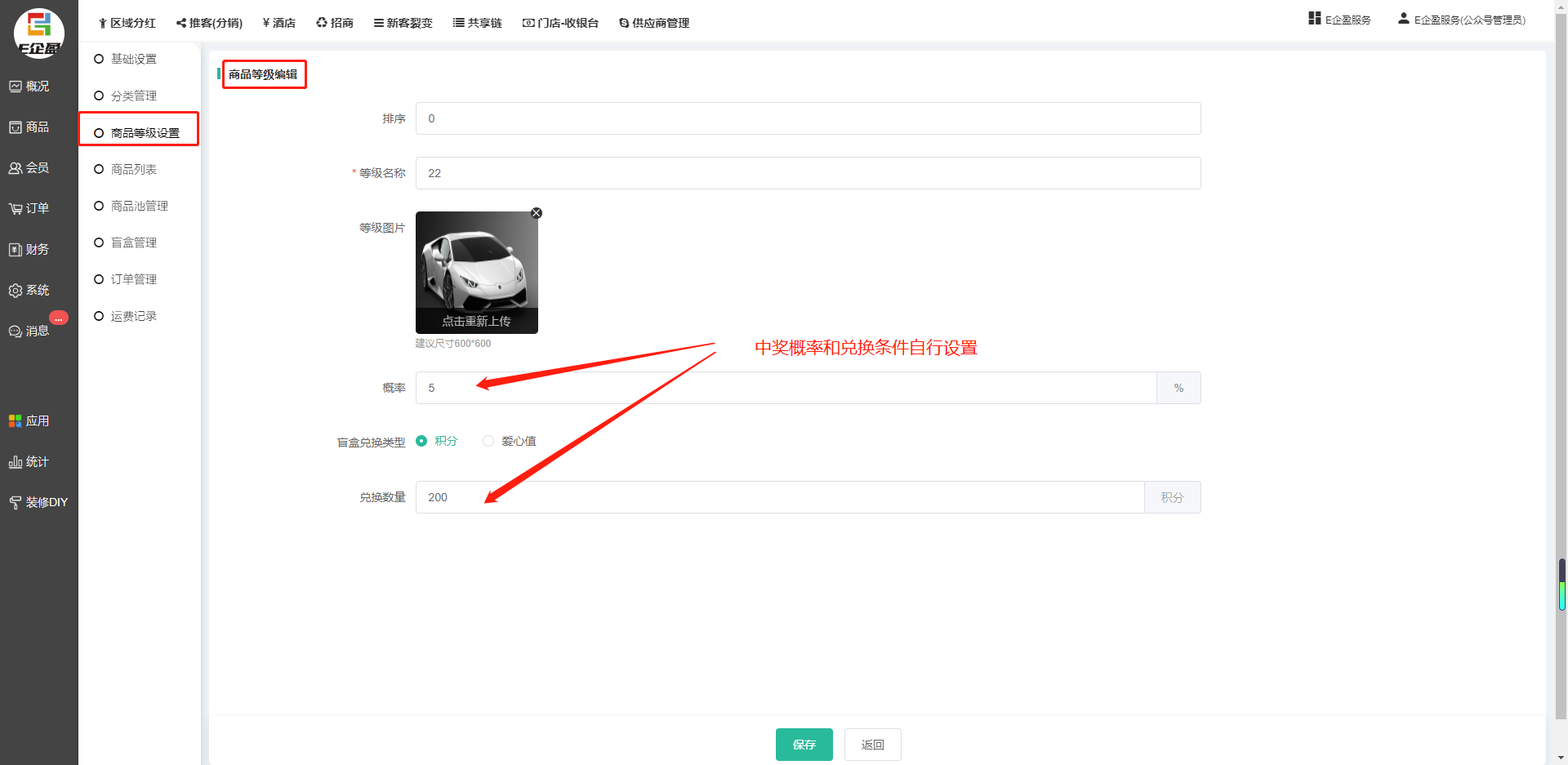This screenshot has height=765, width=1568.
Task: Select the 积分 radio option
Action: pyautogui.click(x=422, y=441)
